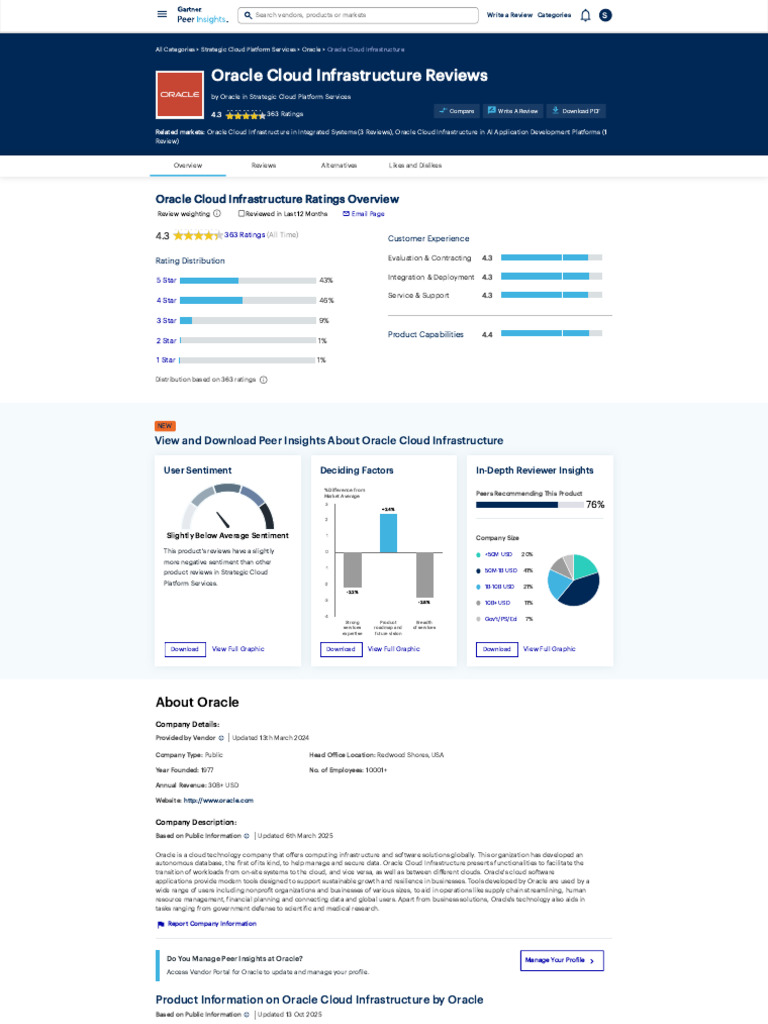Click the sentiment gauge chart

[227, 506]
